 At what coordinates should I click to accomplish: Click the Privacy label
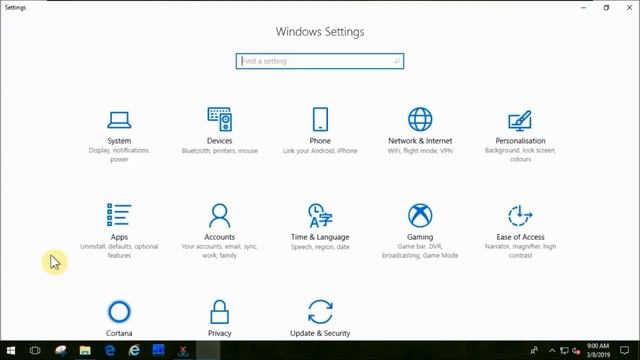pyautogui.click(x=220, y=333)
